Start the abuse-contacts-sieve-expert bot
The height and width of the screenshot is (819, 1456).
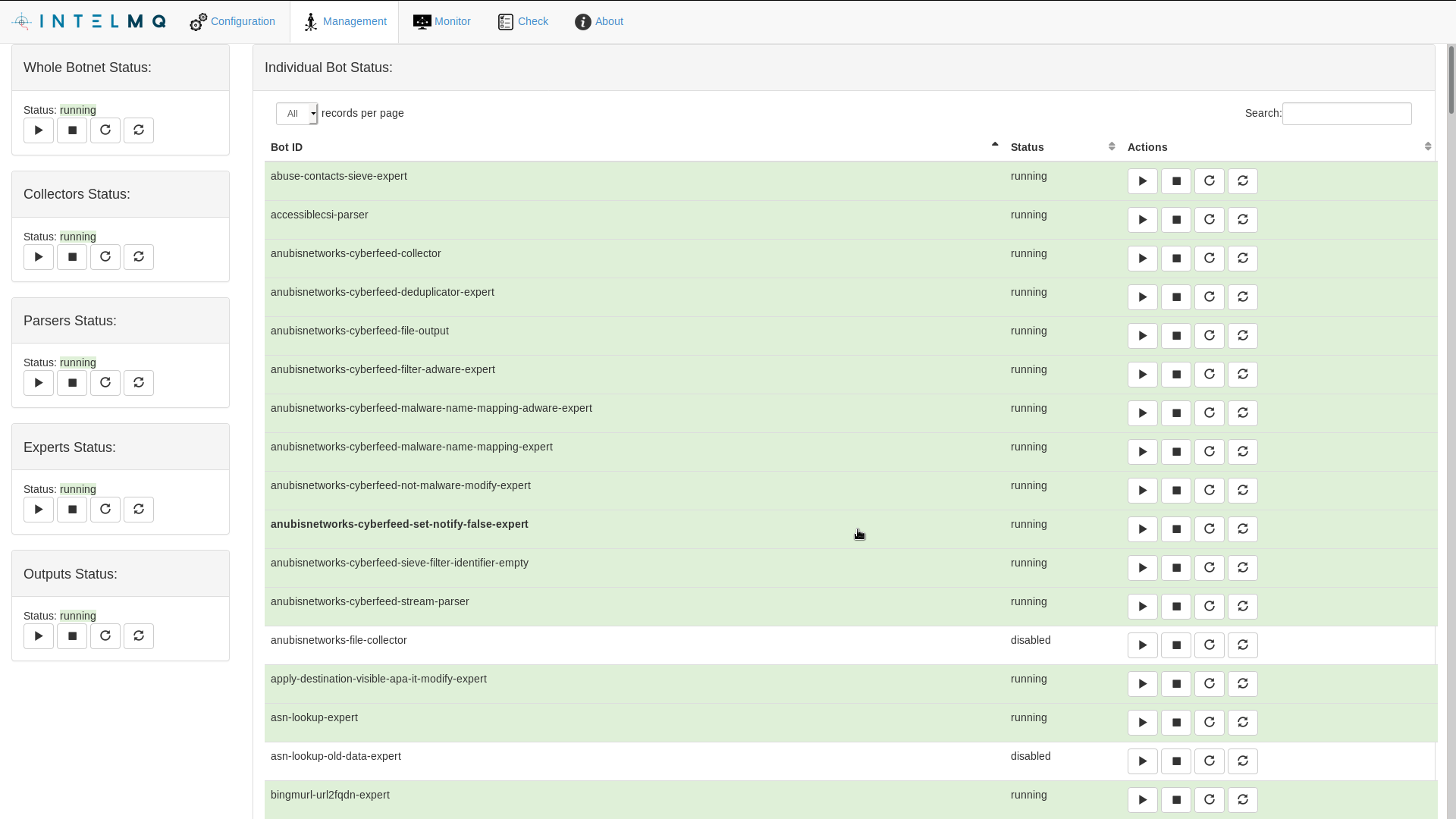(1142, 181)
